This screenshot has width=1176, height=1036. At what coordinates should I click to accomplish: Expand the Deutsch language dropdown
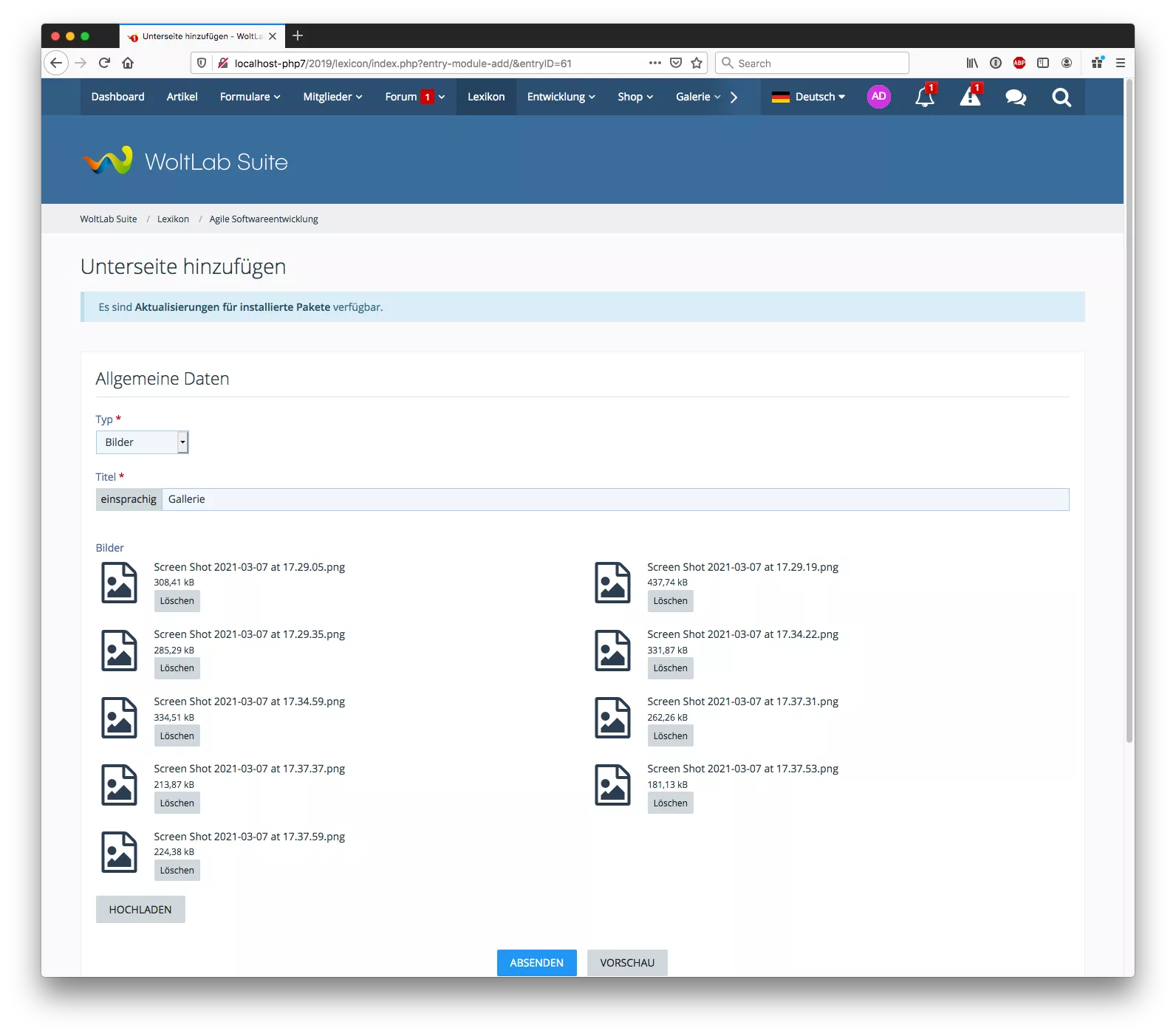[x=808, y=97]
